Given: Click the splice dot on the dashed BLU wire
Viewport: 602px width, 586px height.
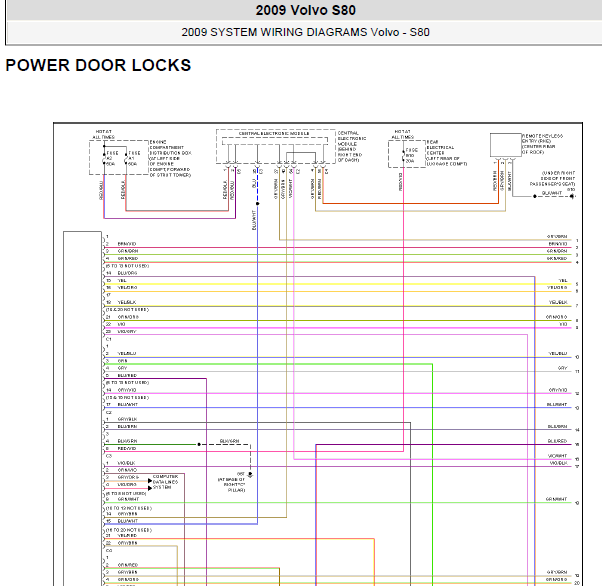Looking at the screenshot, I should 258,204.
